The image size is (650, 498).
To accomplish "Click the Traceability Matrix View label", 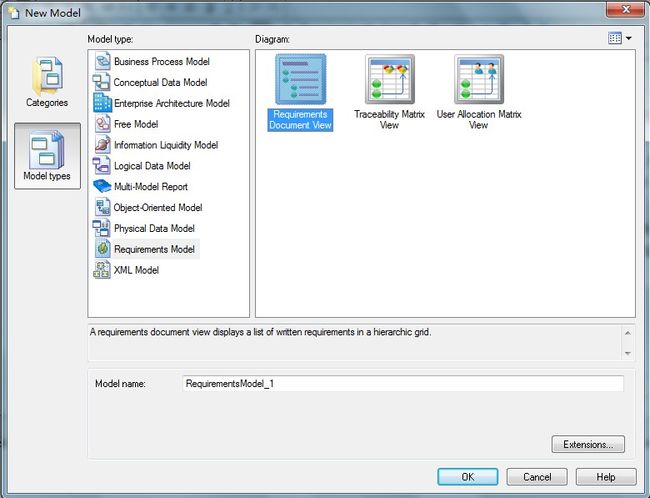I will coord(390,119).
